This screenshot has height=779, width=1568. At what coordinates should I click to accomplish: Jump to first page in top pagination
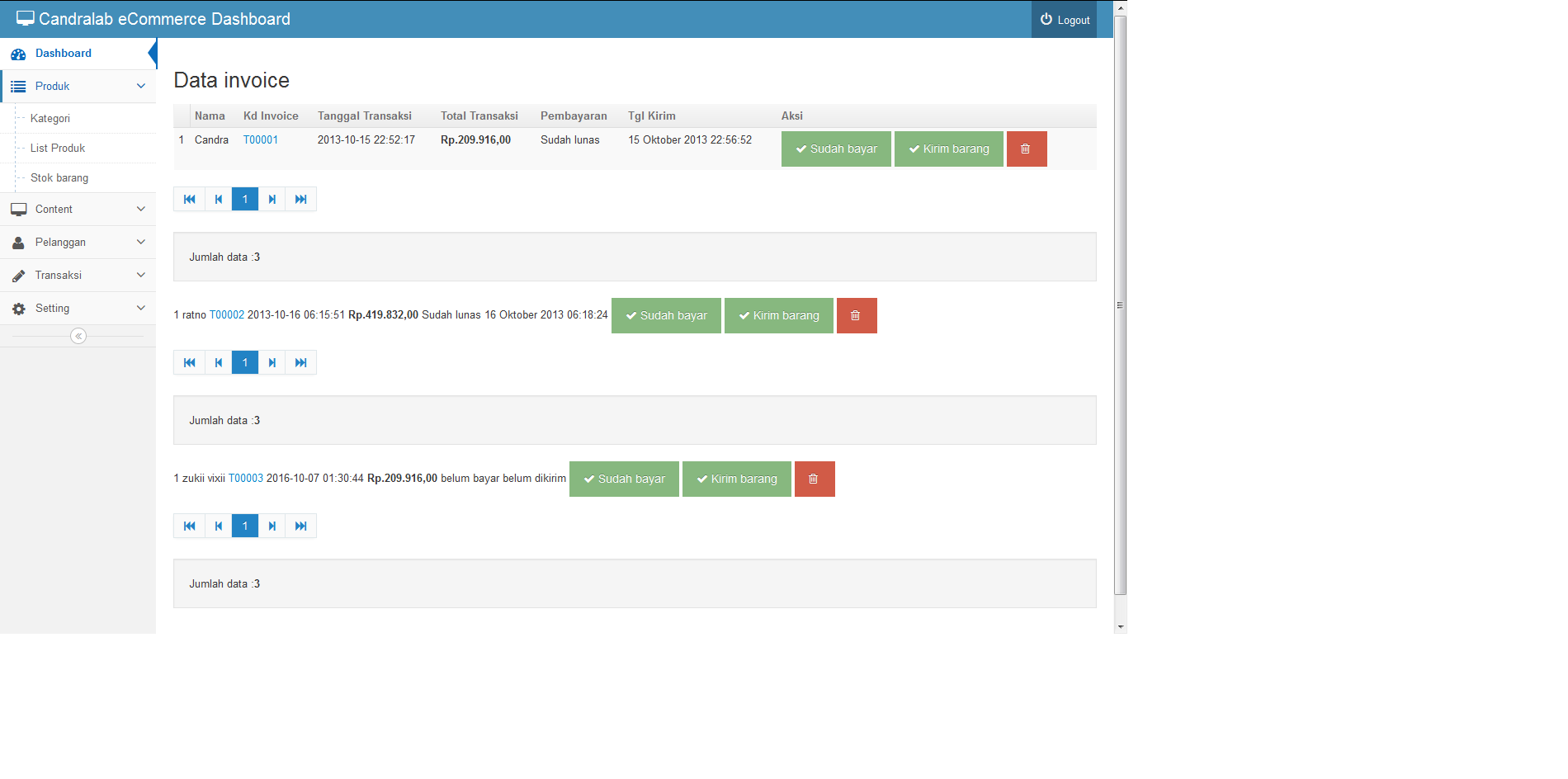pos(189,200)
